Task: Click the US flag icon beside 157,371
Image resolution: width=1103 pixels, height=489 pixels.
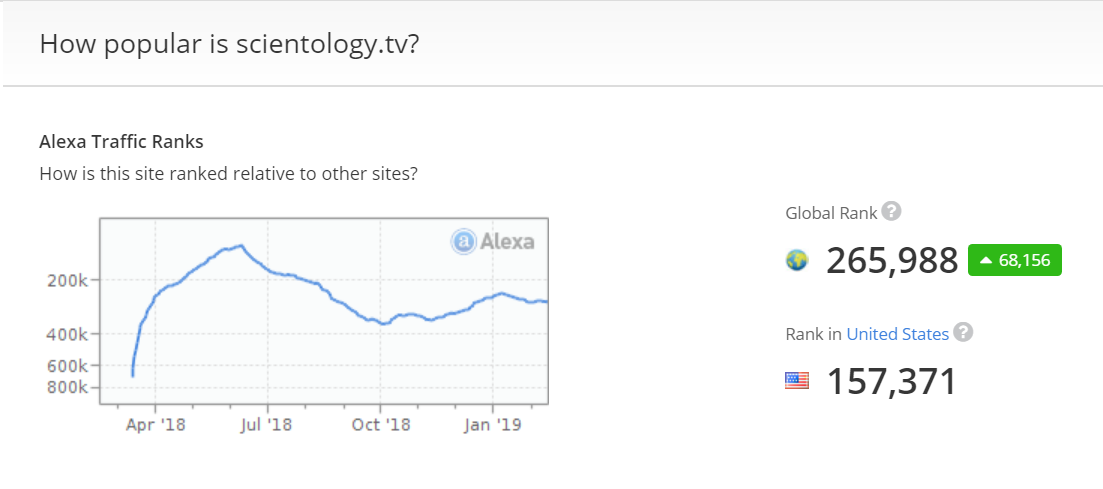Action: click(x=797, y=381)
